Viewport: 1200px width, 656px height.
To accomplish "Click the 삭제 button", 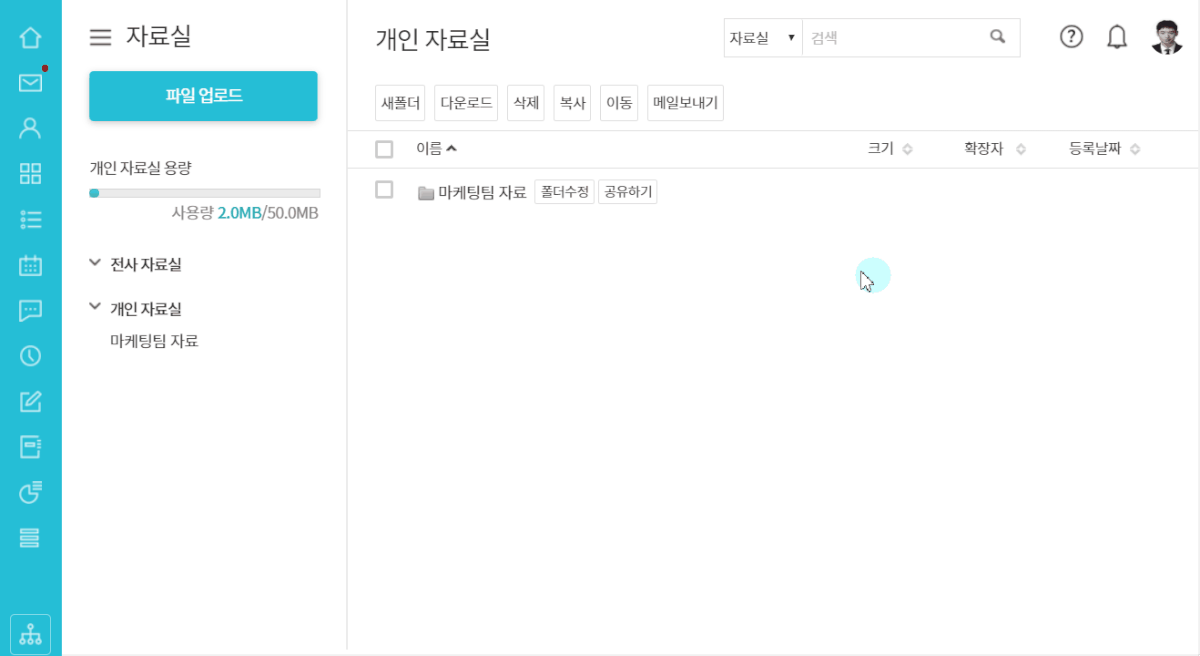I will pos(525,103).
